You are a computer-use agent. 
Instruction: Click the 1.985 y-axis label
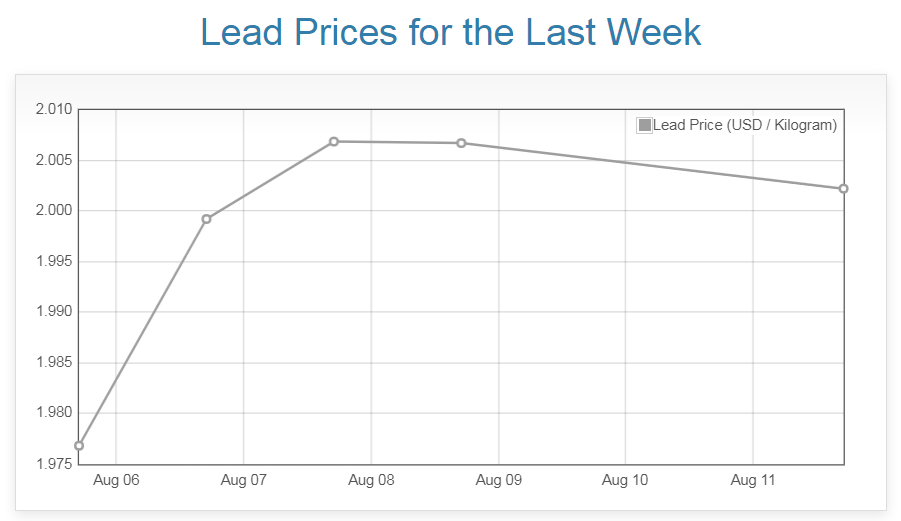tap(54, 363)
